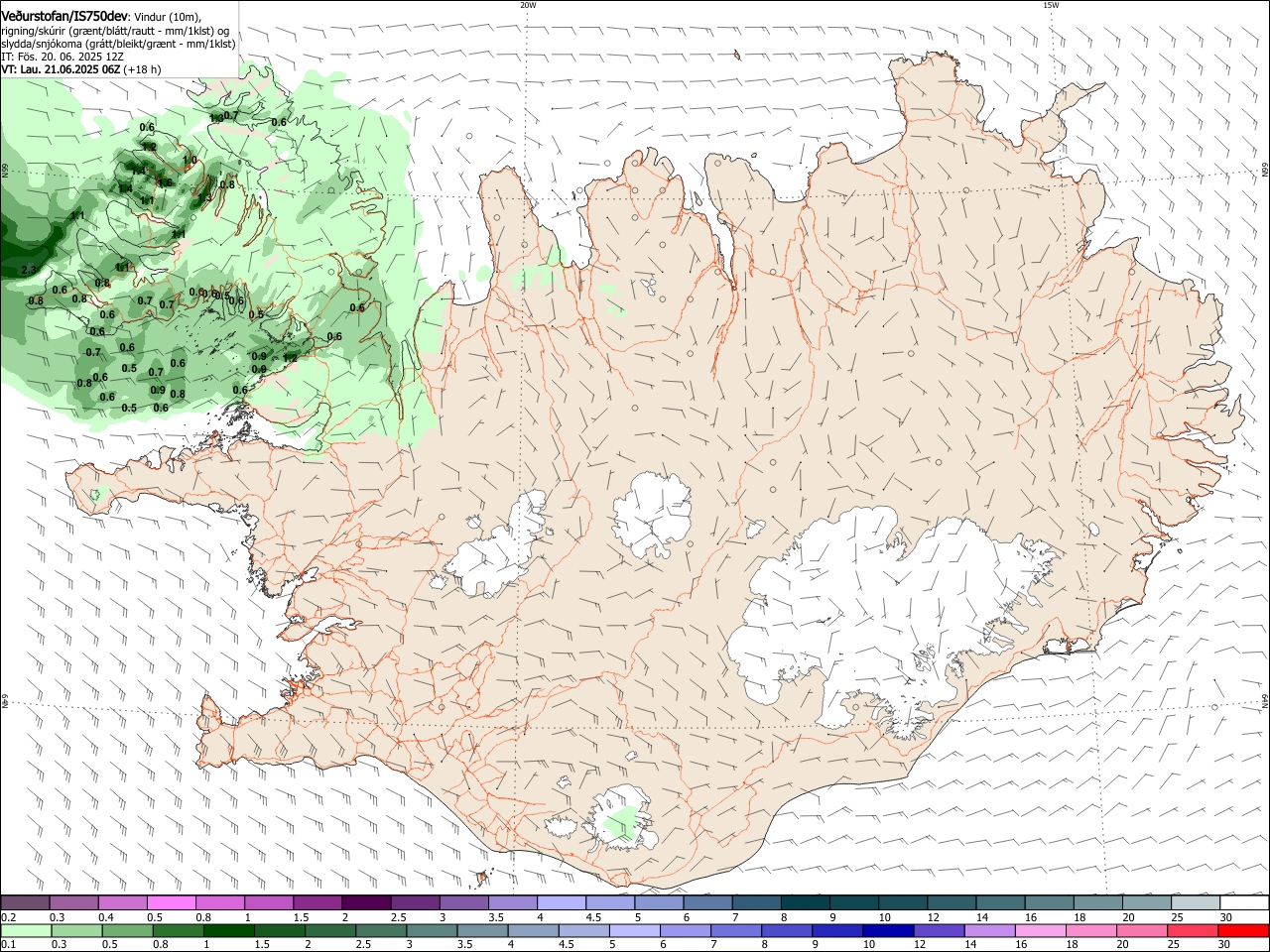
Task: Click the "1.0" precipitation value on the map
Action: [190, 161]
